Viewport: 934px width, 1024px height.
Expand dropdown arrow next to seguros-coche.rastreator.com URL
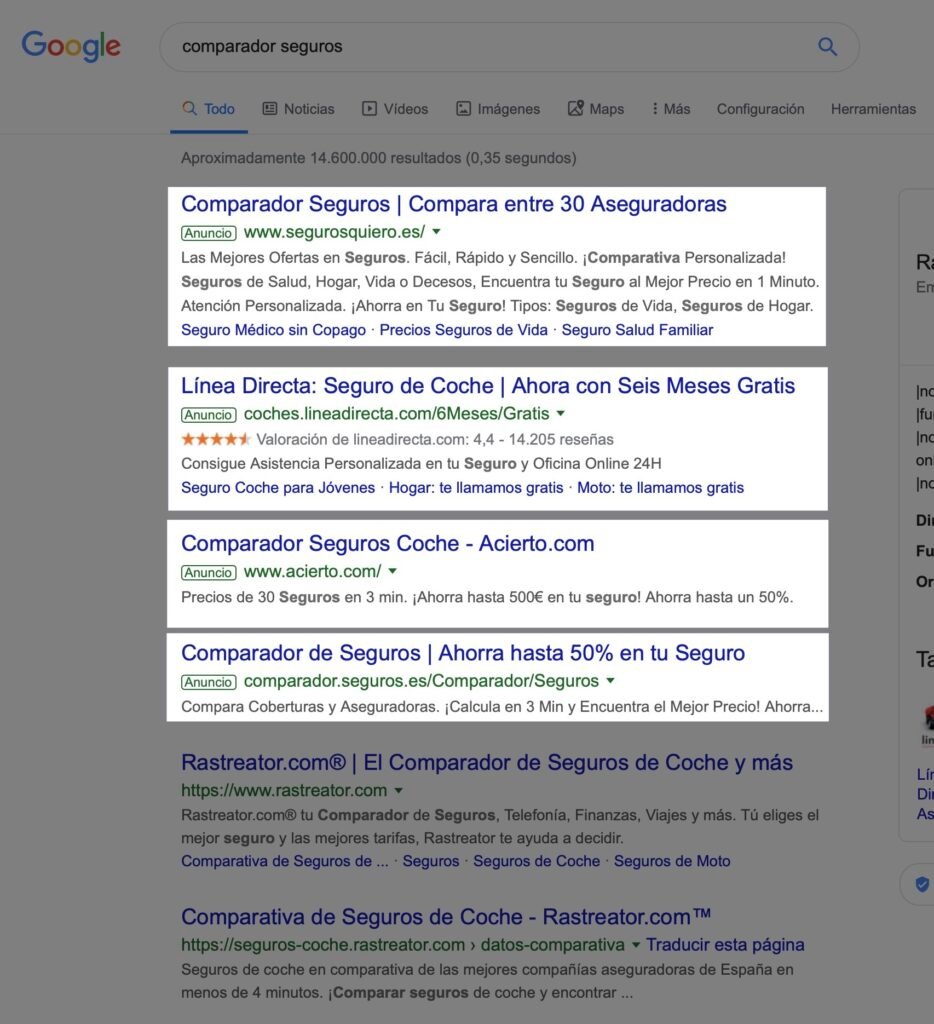pos(636,945)
